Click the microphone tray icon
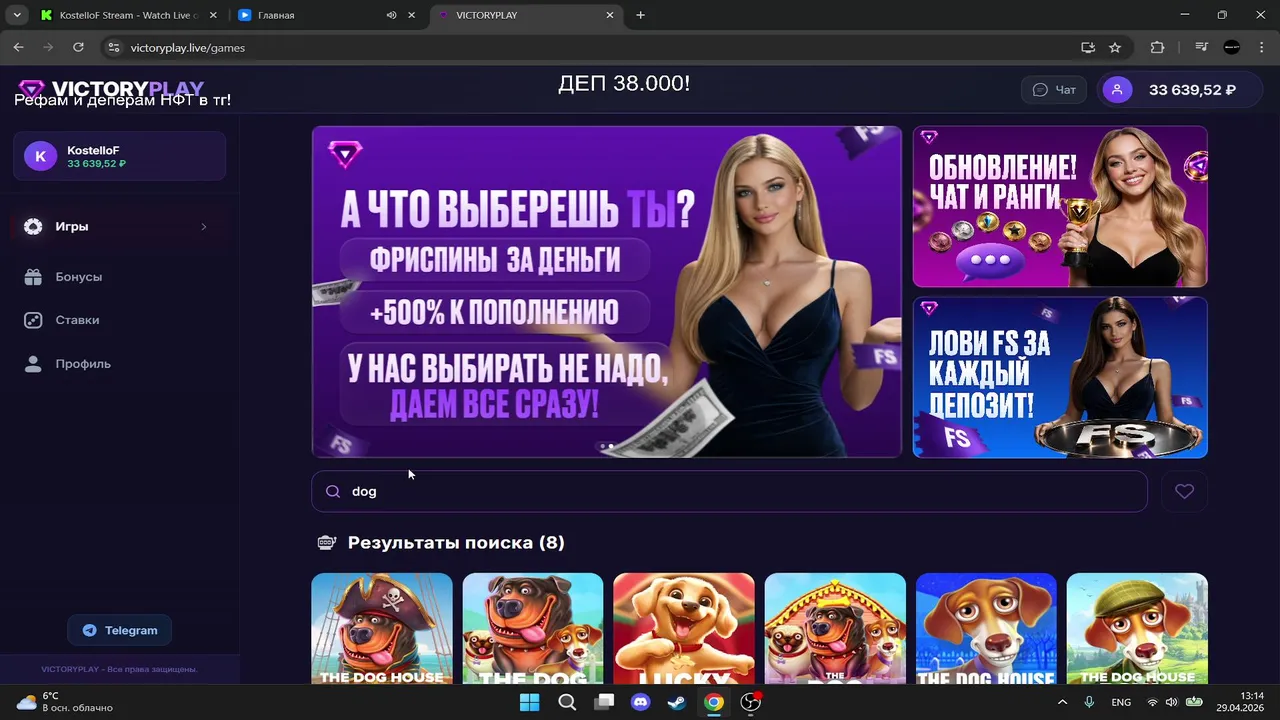1280x720 pixels. click(1089, 702)
